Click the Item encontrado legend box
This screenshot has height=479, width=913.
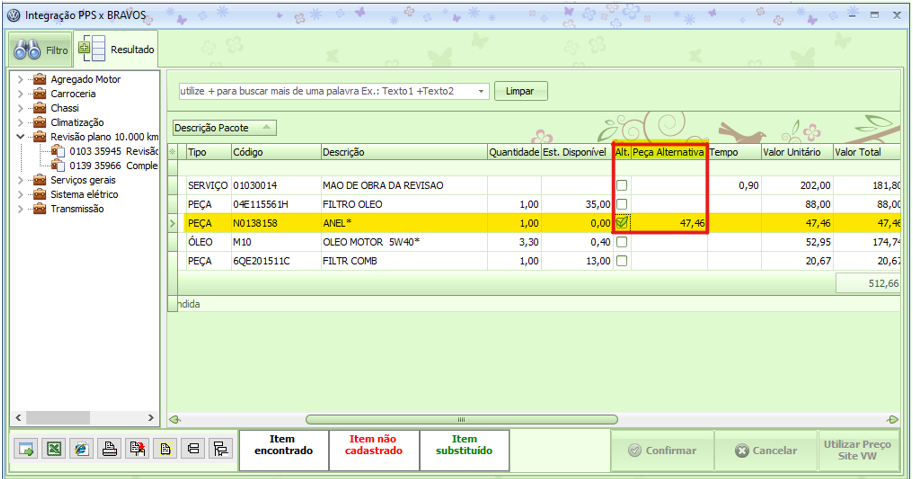coord(284,450)
